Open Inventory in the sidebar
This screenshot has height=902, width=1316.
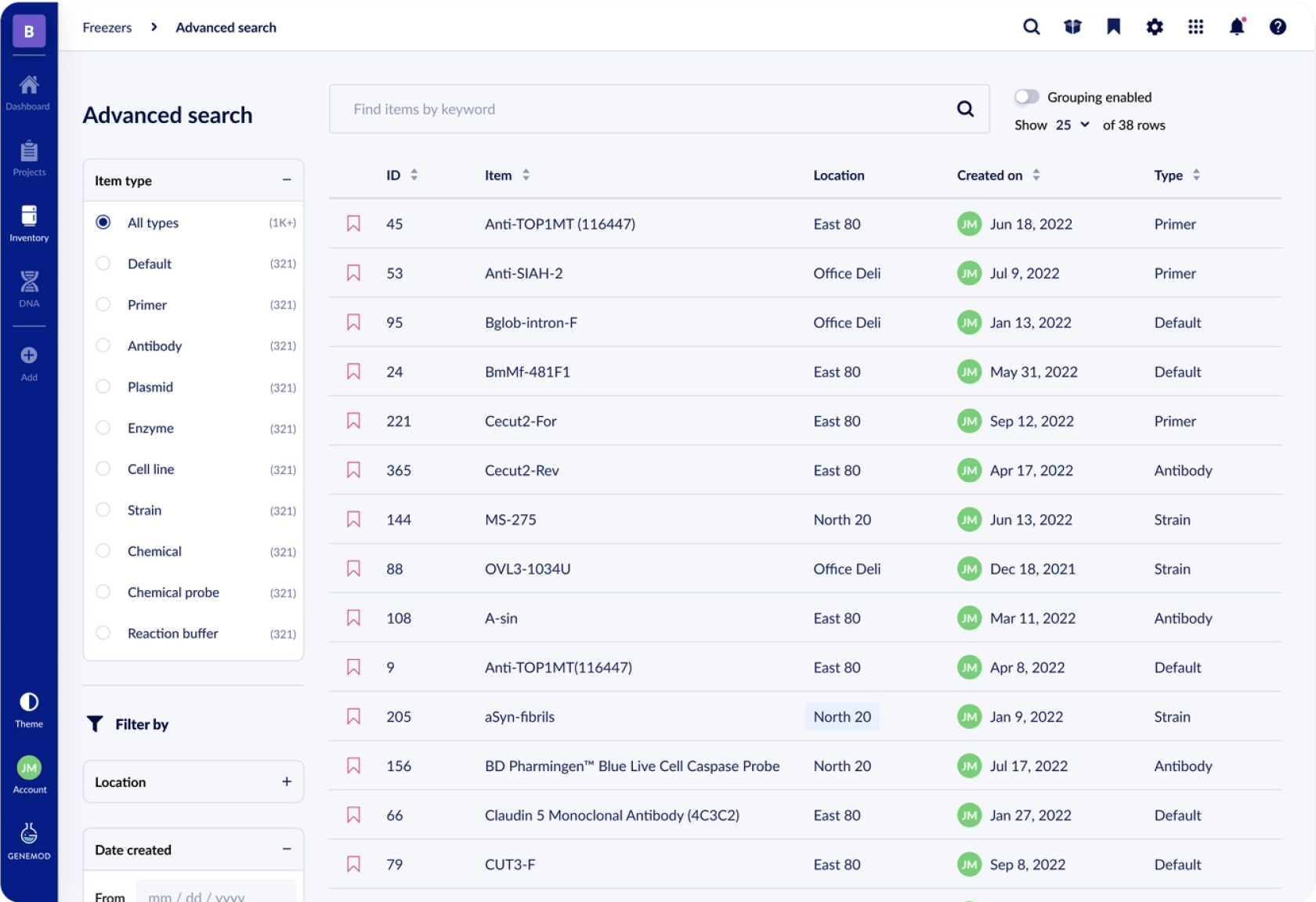(x=29, y=223)
